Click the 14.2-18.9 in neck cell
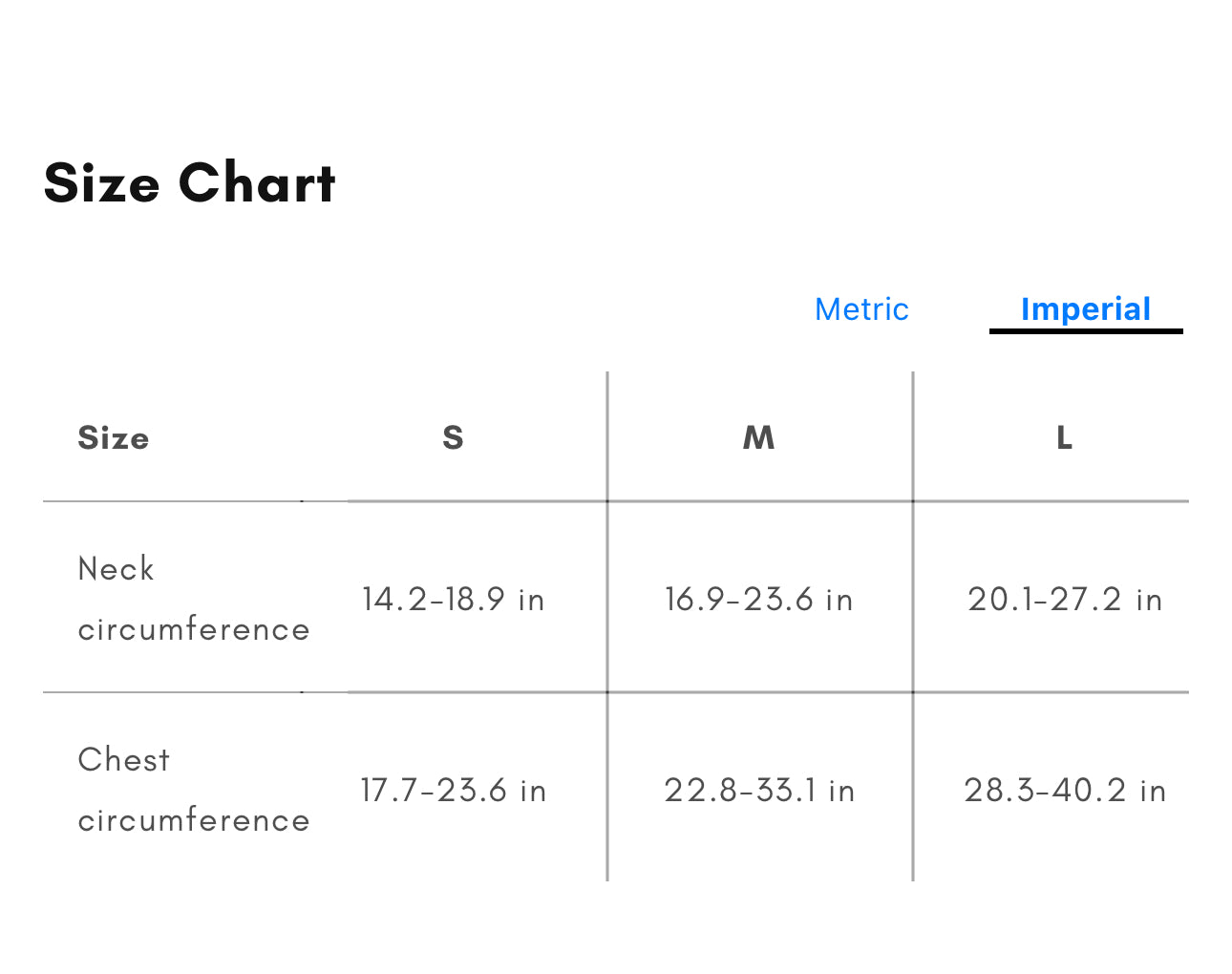 (x=453, y=600)
